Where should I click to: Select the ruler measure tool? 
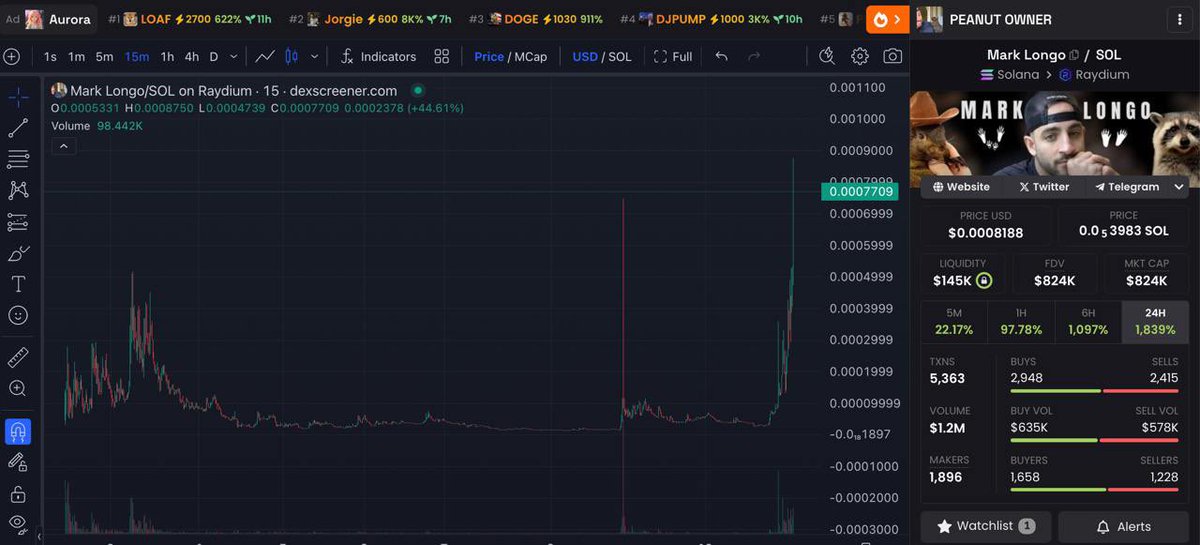click(18, 357)
